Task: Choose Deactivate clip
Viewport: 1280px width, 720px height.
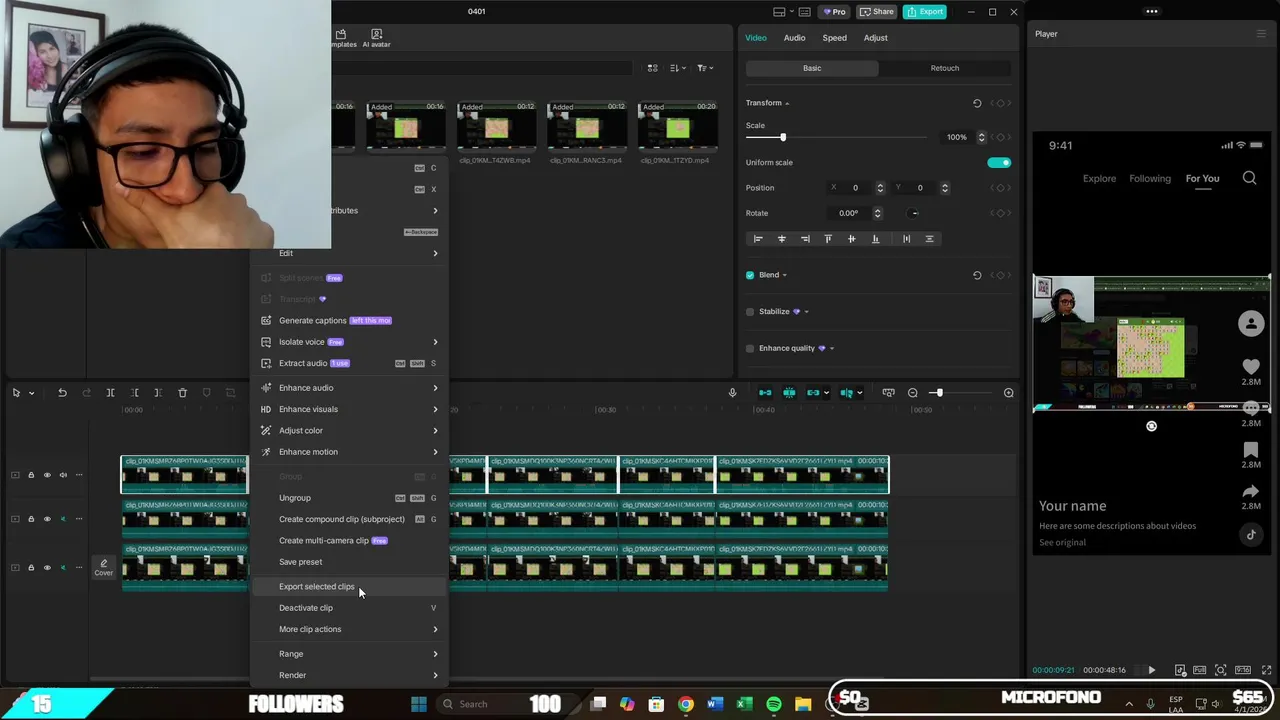Action: [347, 608]
